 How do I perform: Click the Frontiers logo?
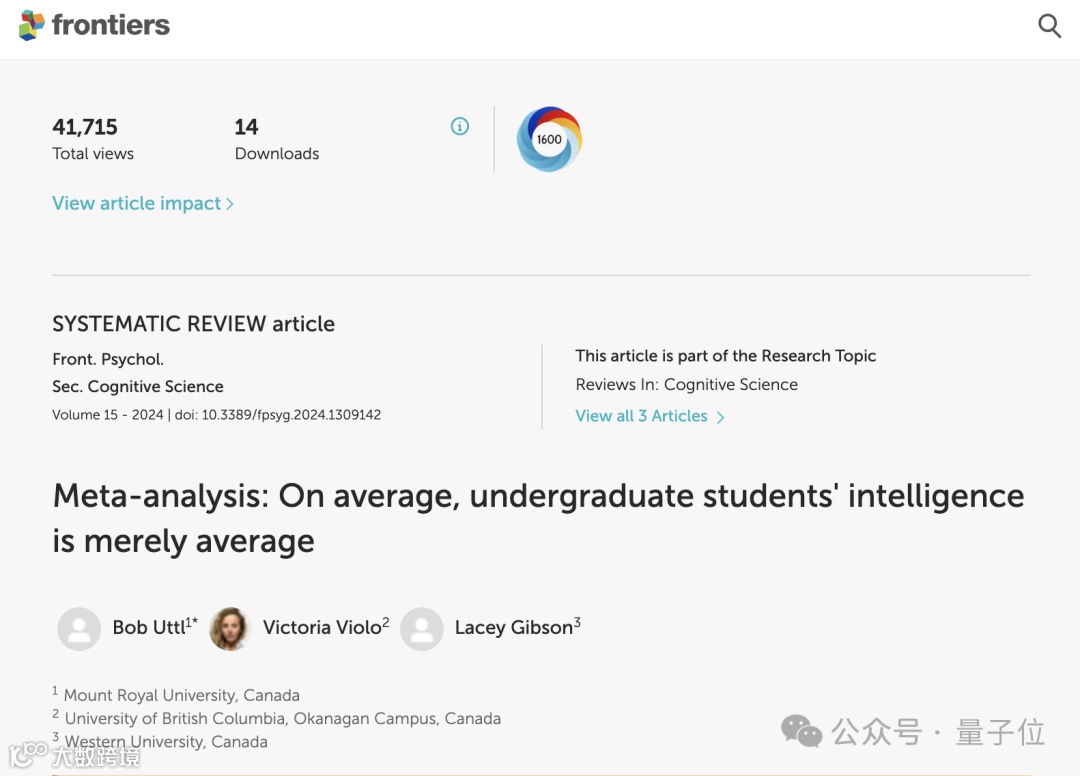95,25
